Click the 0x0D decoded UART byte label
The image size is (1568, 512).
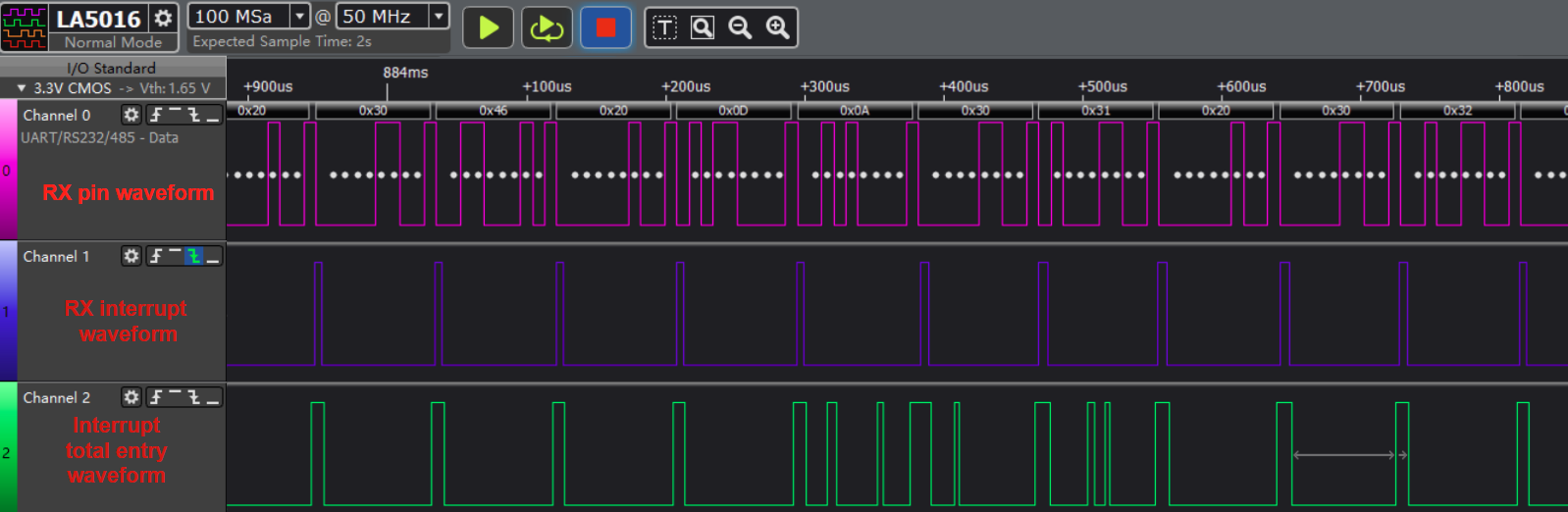tap(733, 111)
